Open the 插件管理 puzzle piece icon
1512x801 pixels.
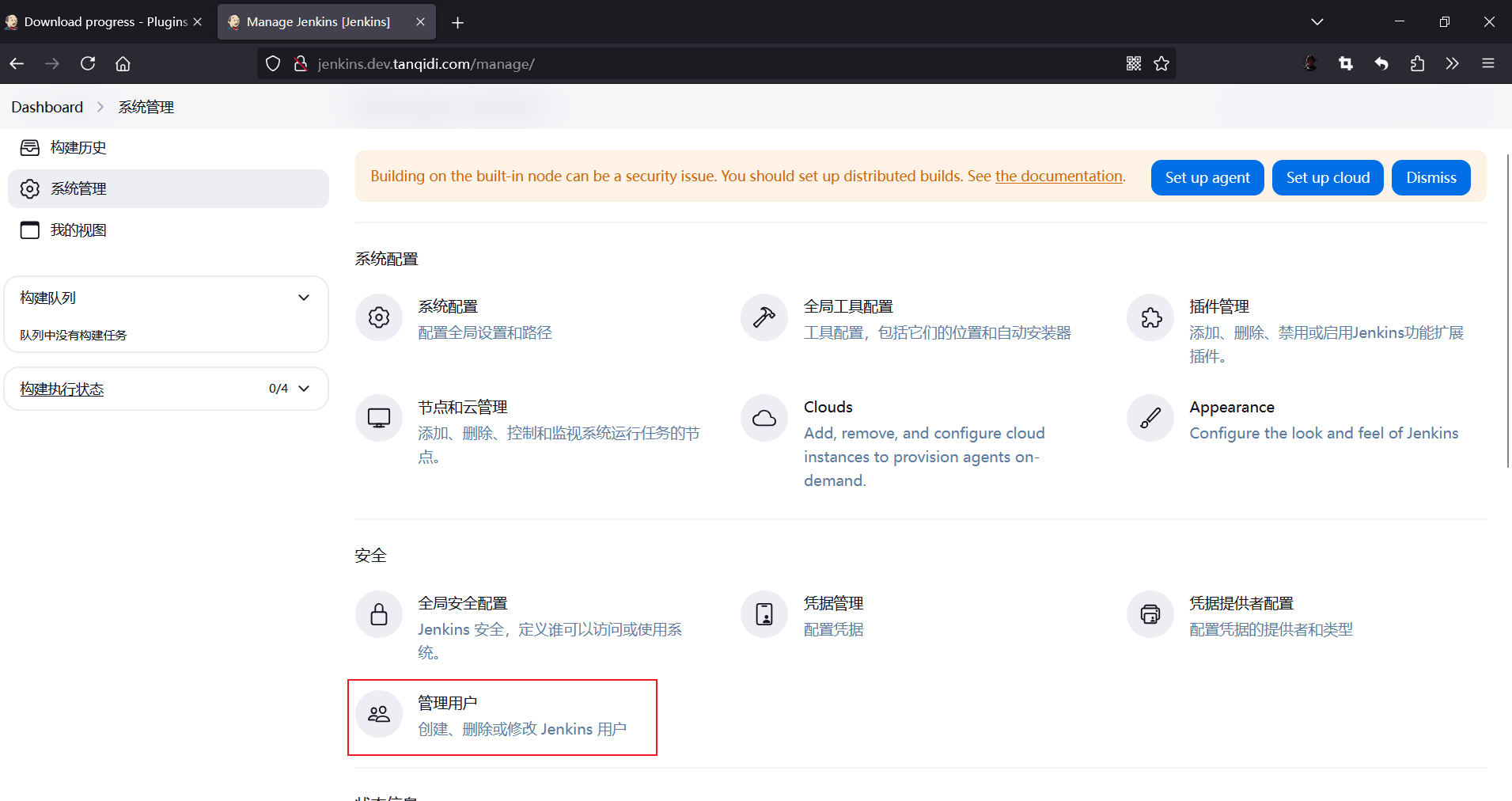(1150, 317)
